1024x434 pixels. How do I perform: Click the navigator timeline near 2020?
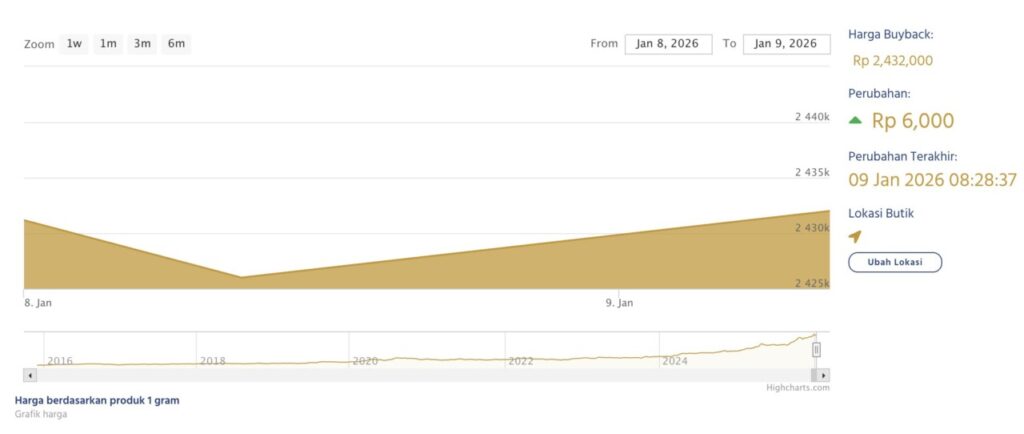pyautogui.click(x=365, y=360)
